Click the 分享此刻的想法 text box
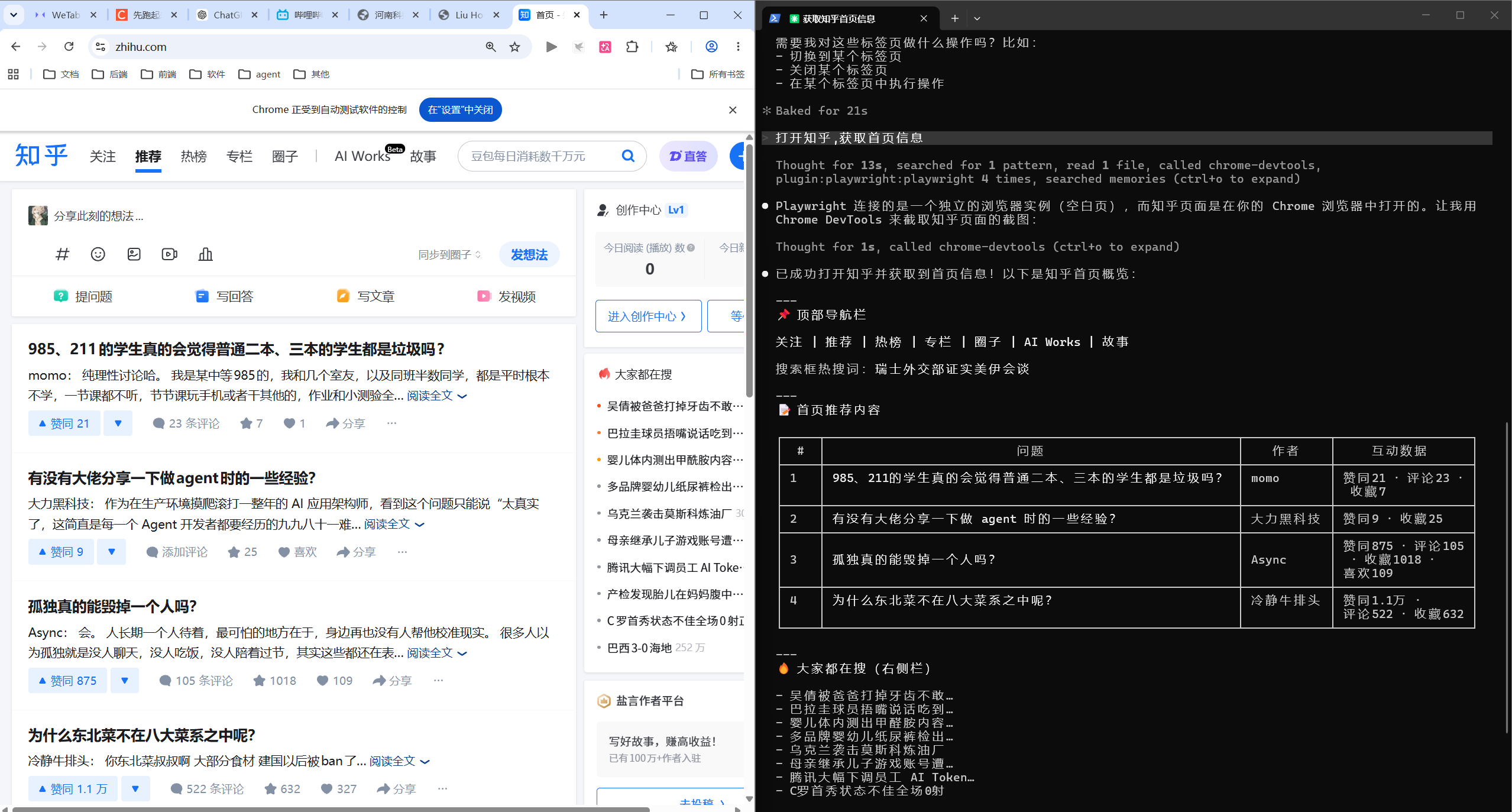 pos(98,216)
